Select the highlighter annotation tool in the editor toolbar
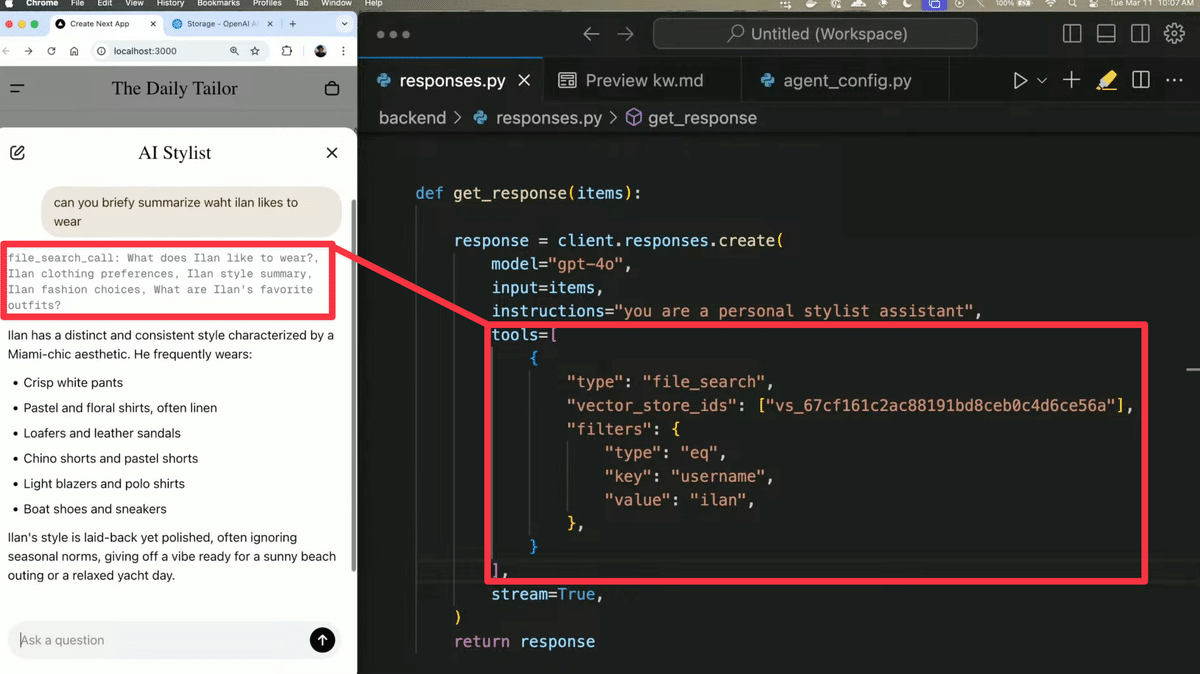 point(1106,80)
